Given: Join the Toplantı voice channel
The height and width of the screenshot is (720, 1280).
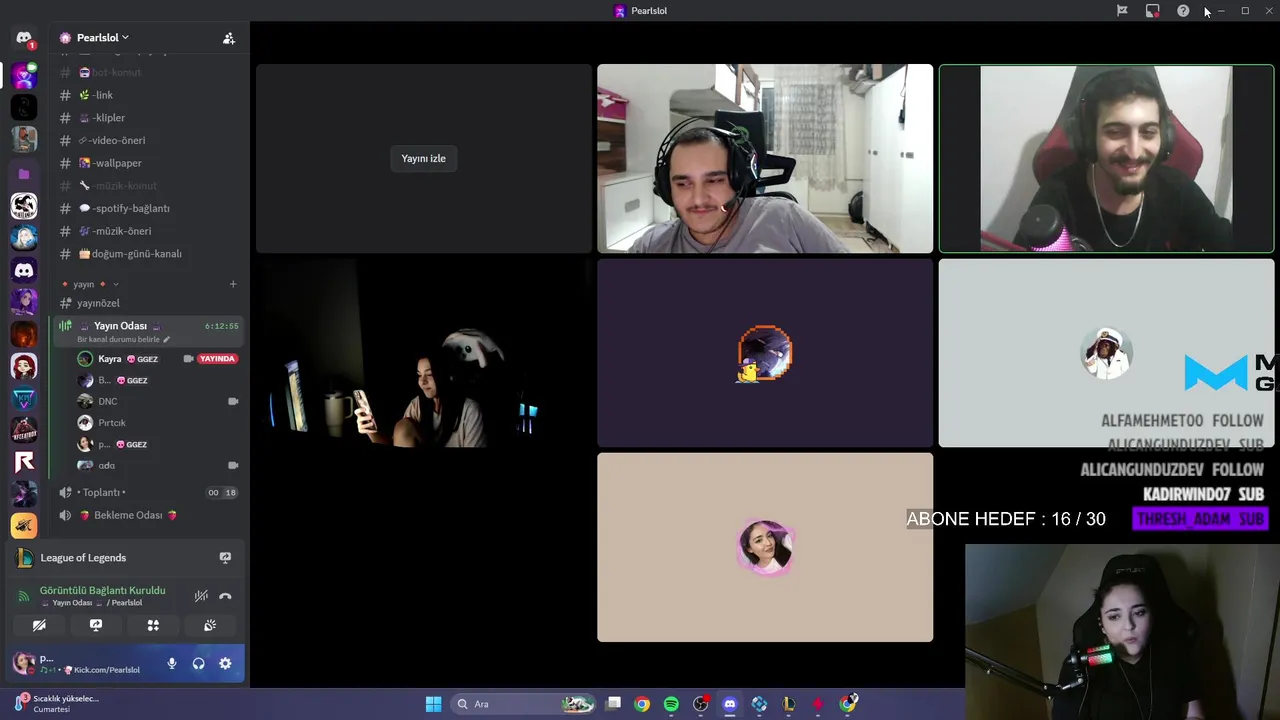Looking at the screenshot, I should (147, 492).
